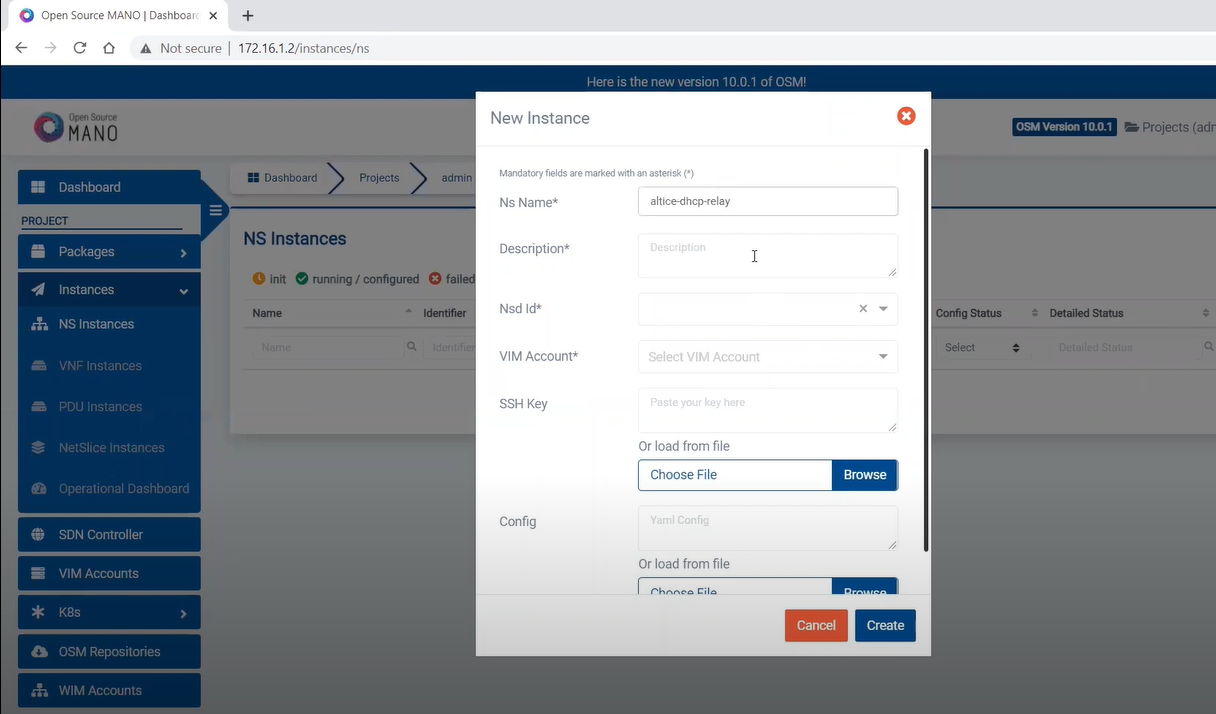The image size is (1216, 714).
Task: Click the Not secure warning icon
Action: point(146,48)
